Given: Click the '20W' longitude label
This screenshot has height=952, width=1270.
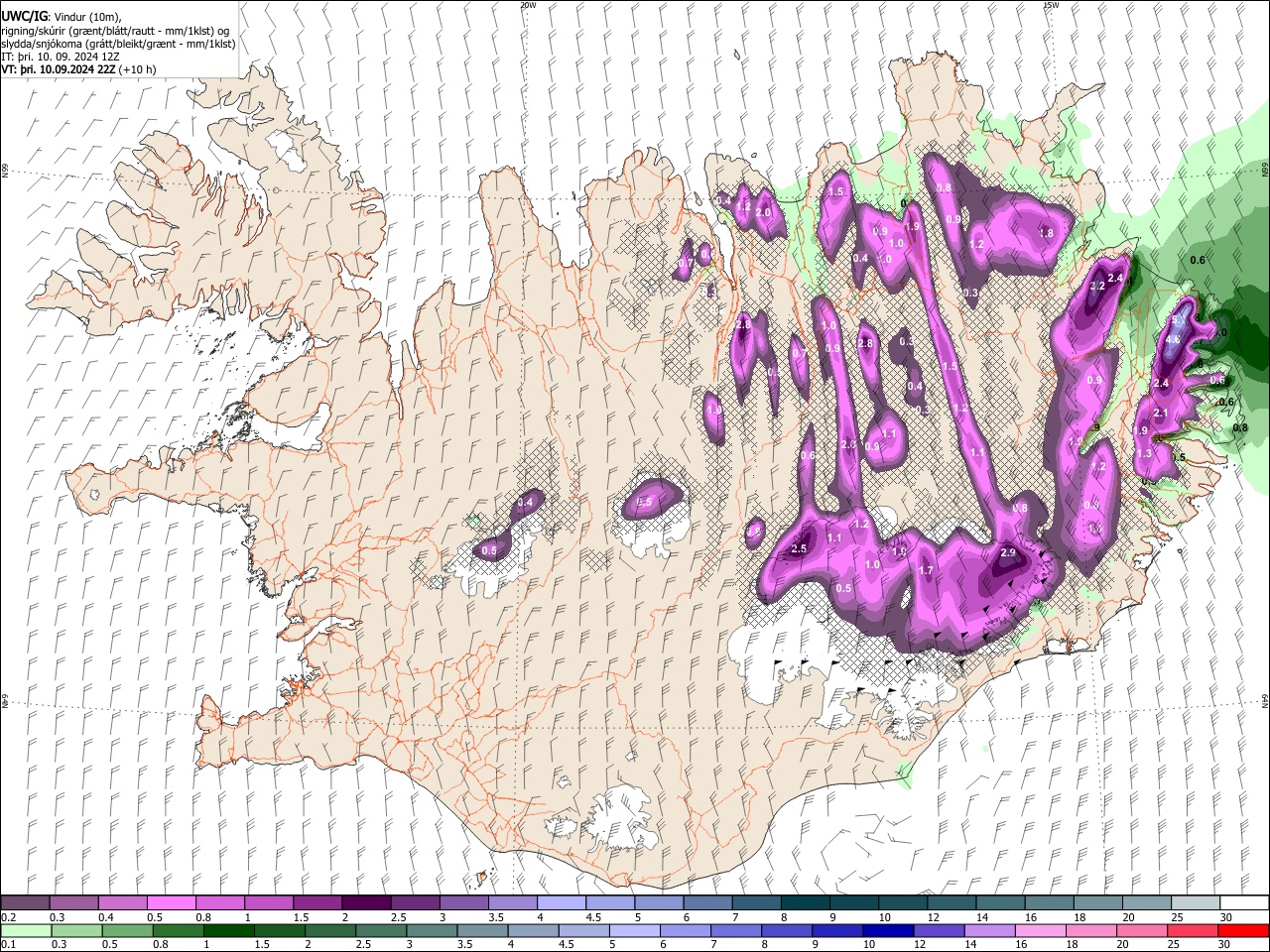Looking at the screenshot, I should 528,5.
